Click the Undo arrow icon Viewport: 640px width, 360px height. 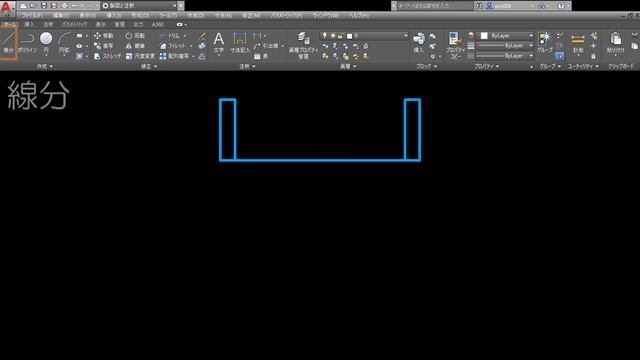click(75, 6)
